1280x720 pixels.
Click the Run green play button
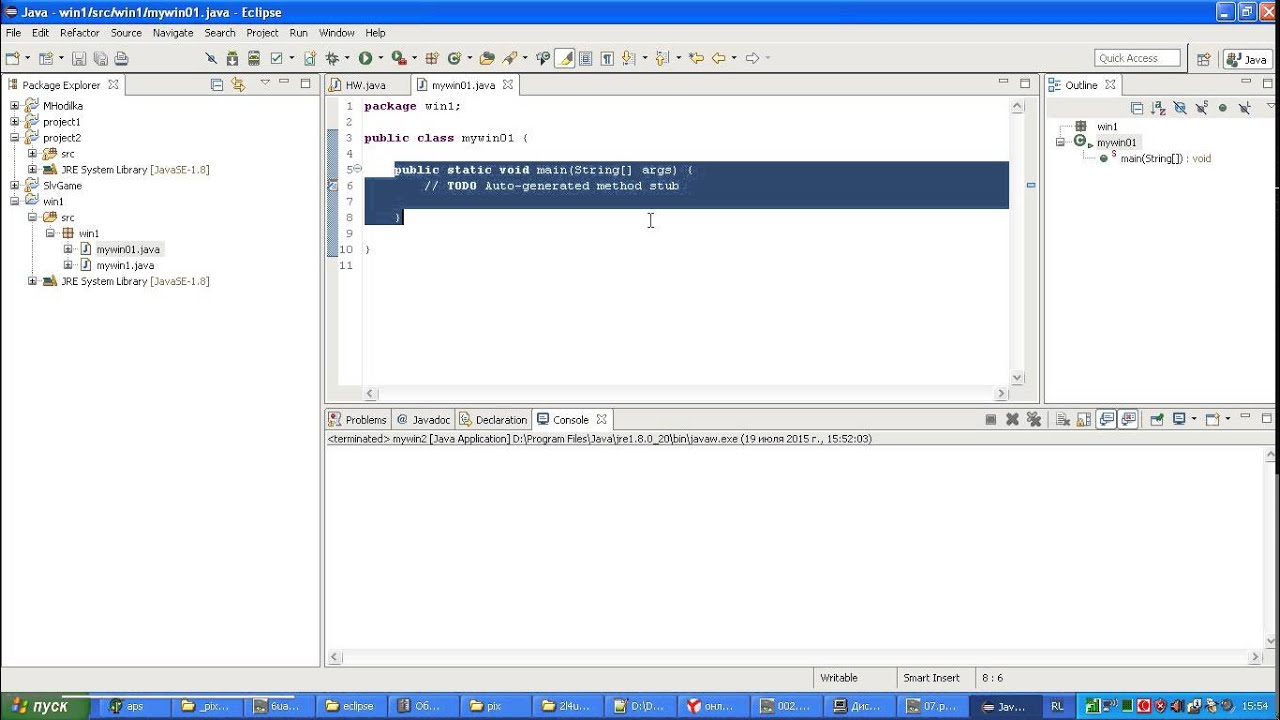[365, 59]
